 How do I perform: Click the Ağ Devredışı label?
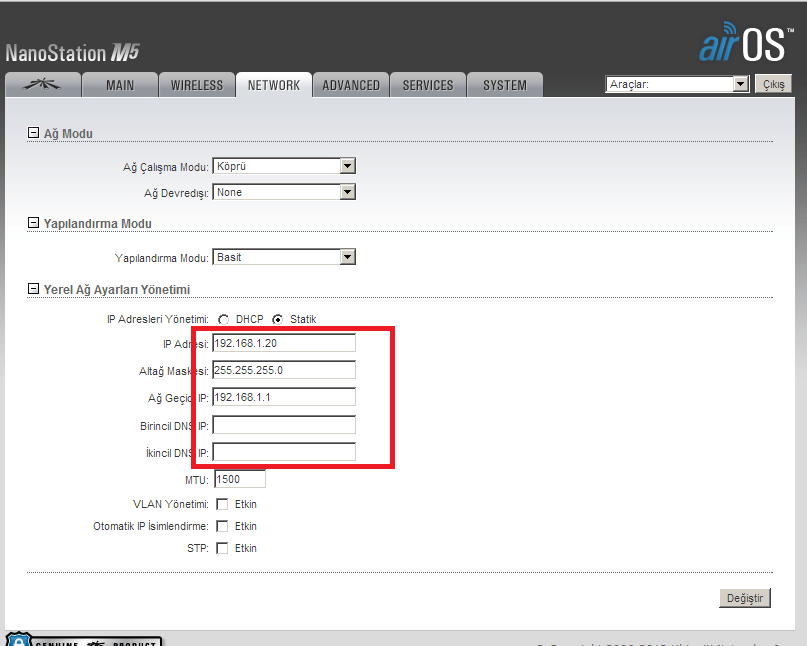tap(177, 193)
